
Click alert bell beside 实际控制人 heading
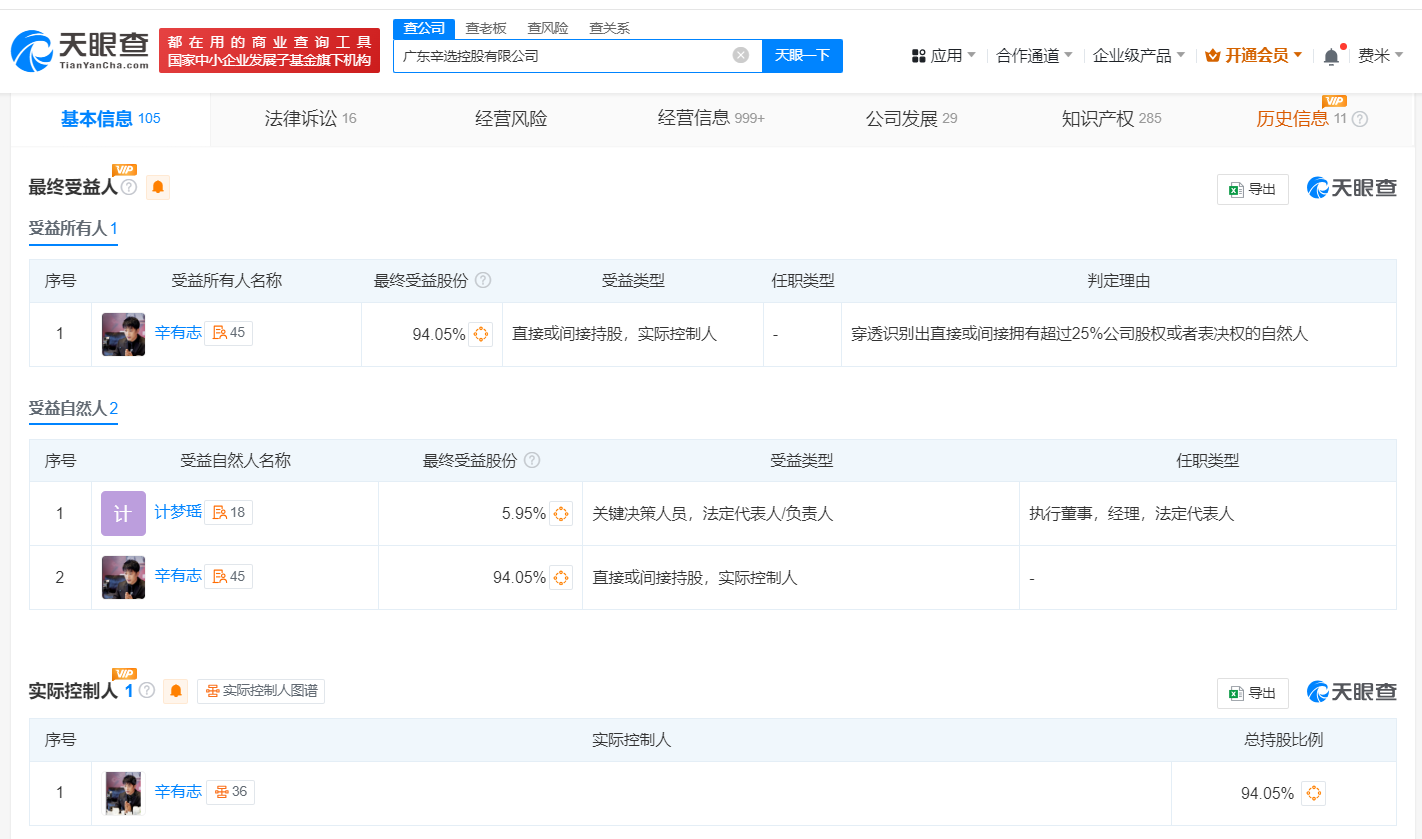[x=176, y=691]
